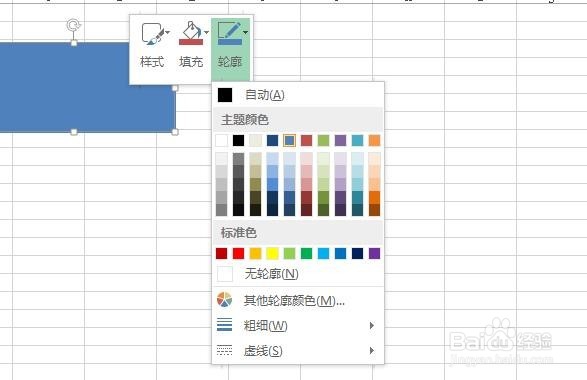Pick the orange theme color swatch

(374, 140)
